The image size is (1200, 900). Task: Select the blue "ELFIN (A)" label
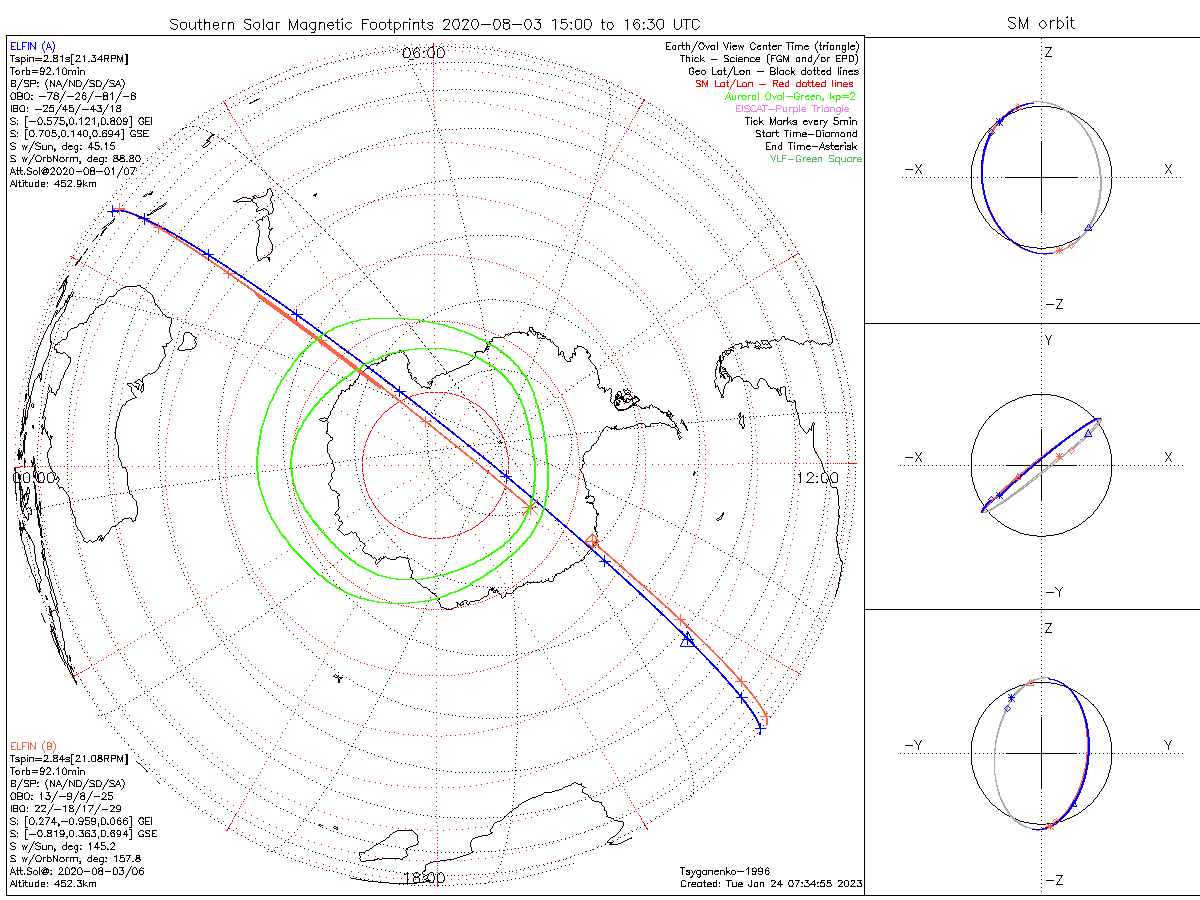[32, 46]
